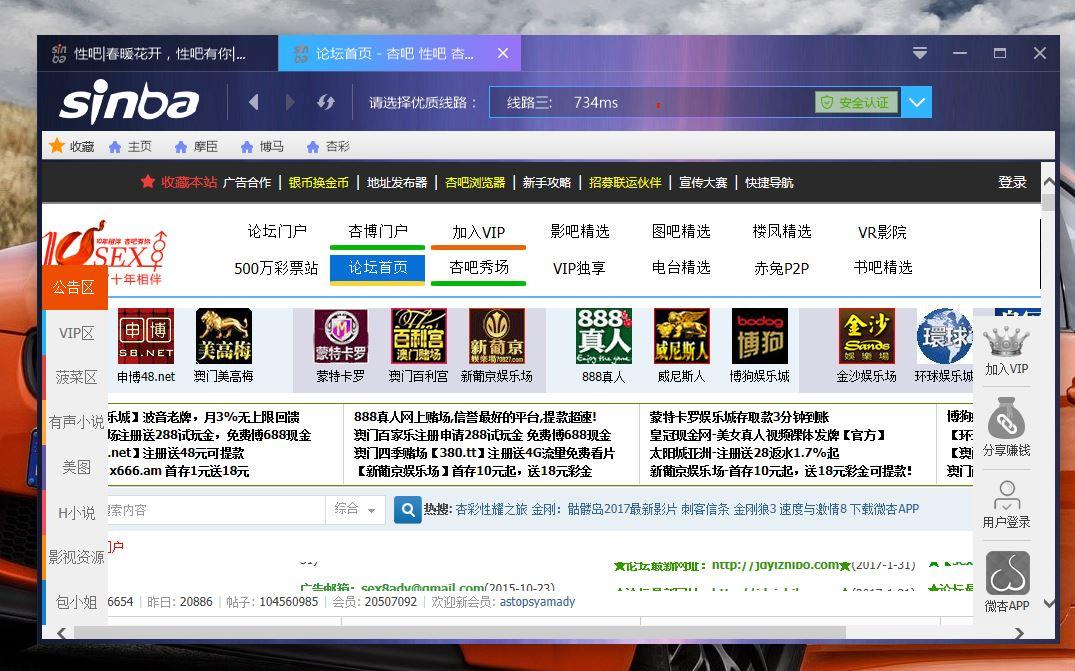1075x671 pixels.
Task: Click the 蒙特卡罗 logo icon
Action: coord(341,336)
